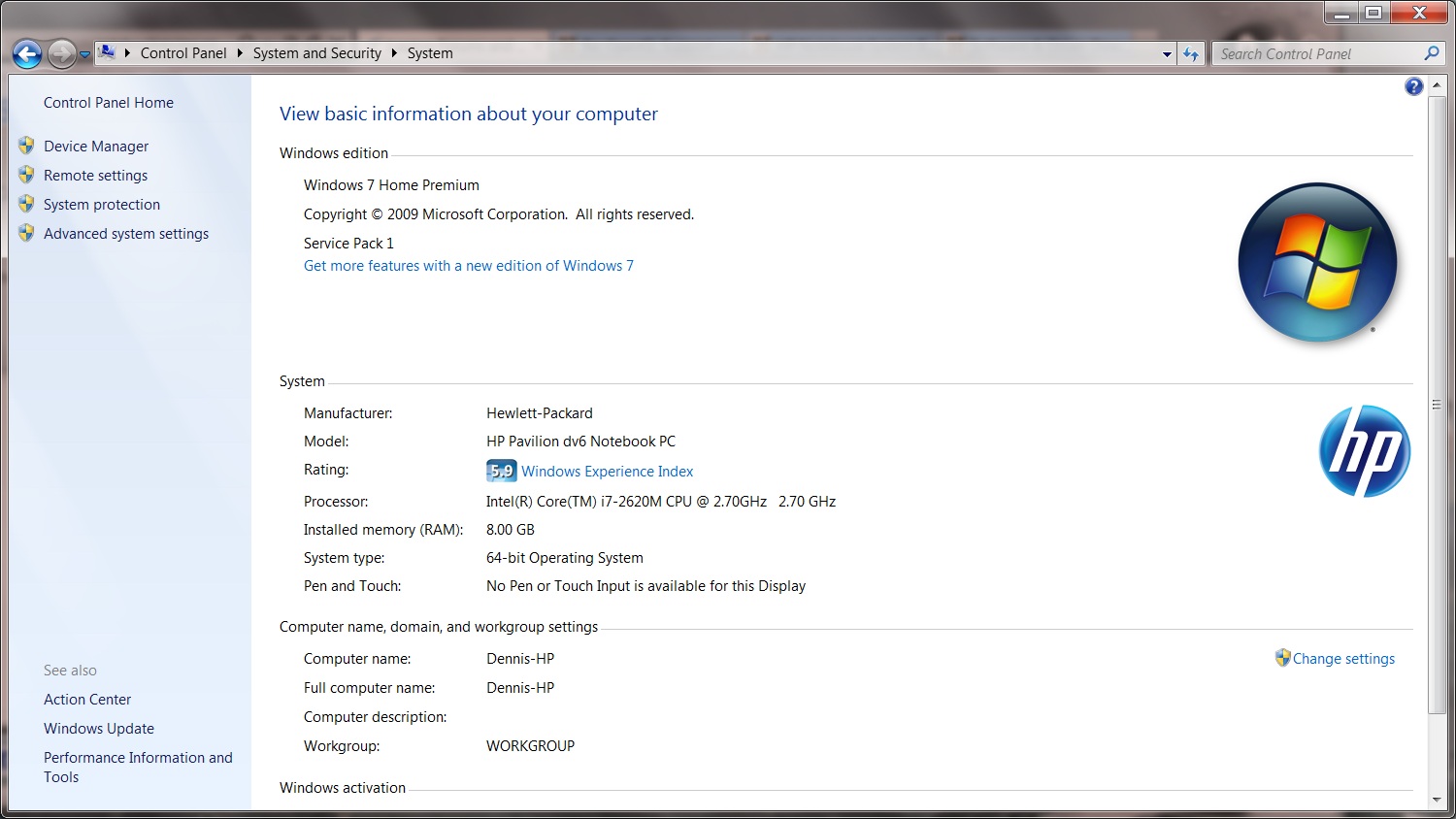Click Get more features with new edition link
The image size is (1456, 819).
click(x=469, y=266)
